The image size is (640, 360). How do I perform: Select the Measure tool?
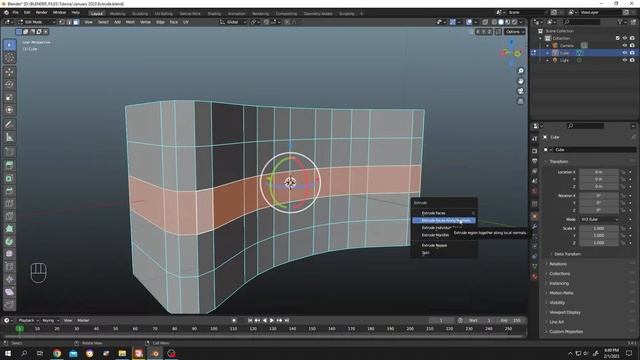point(9,137)
